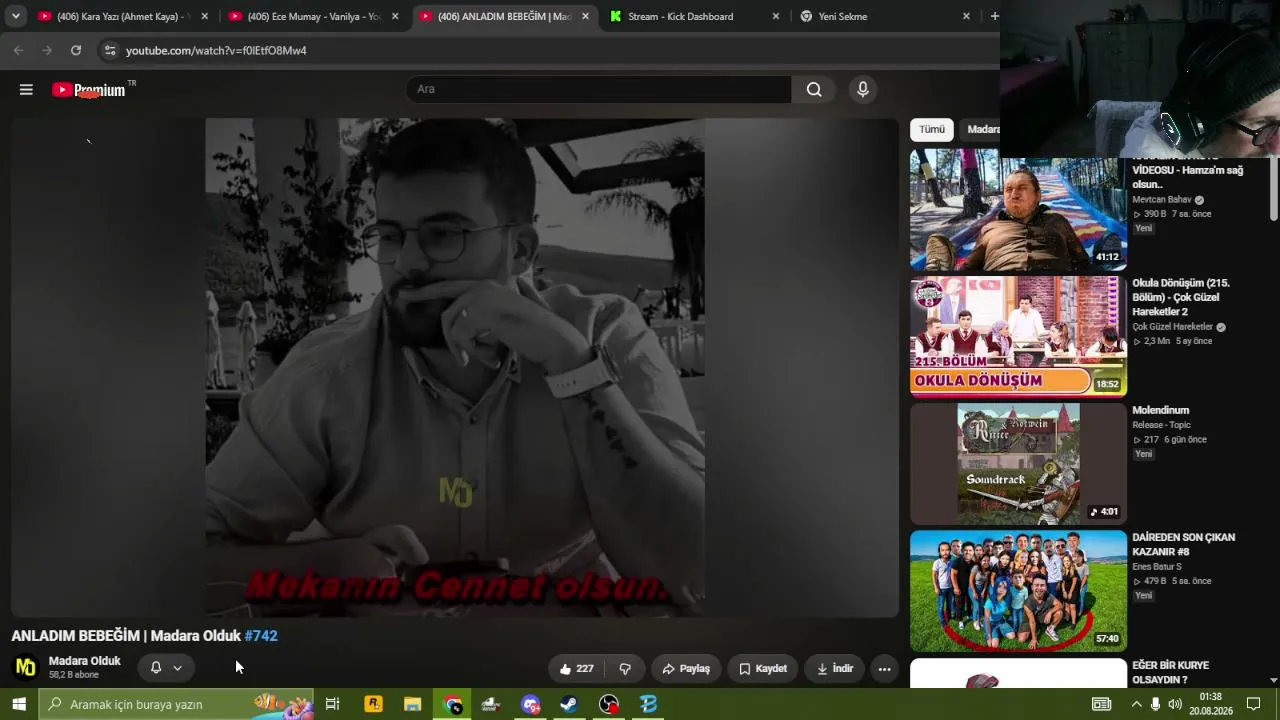
Task: Click the Paylaş share button
Action: click(685, 669)
